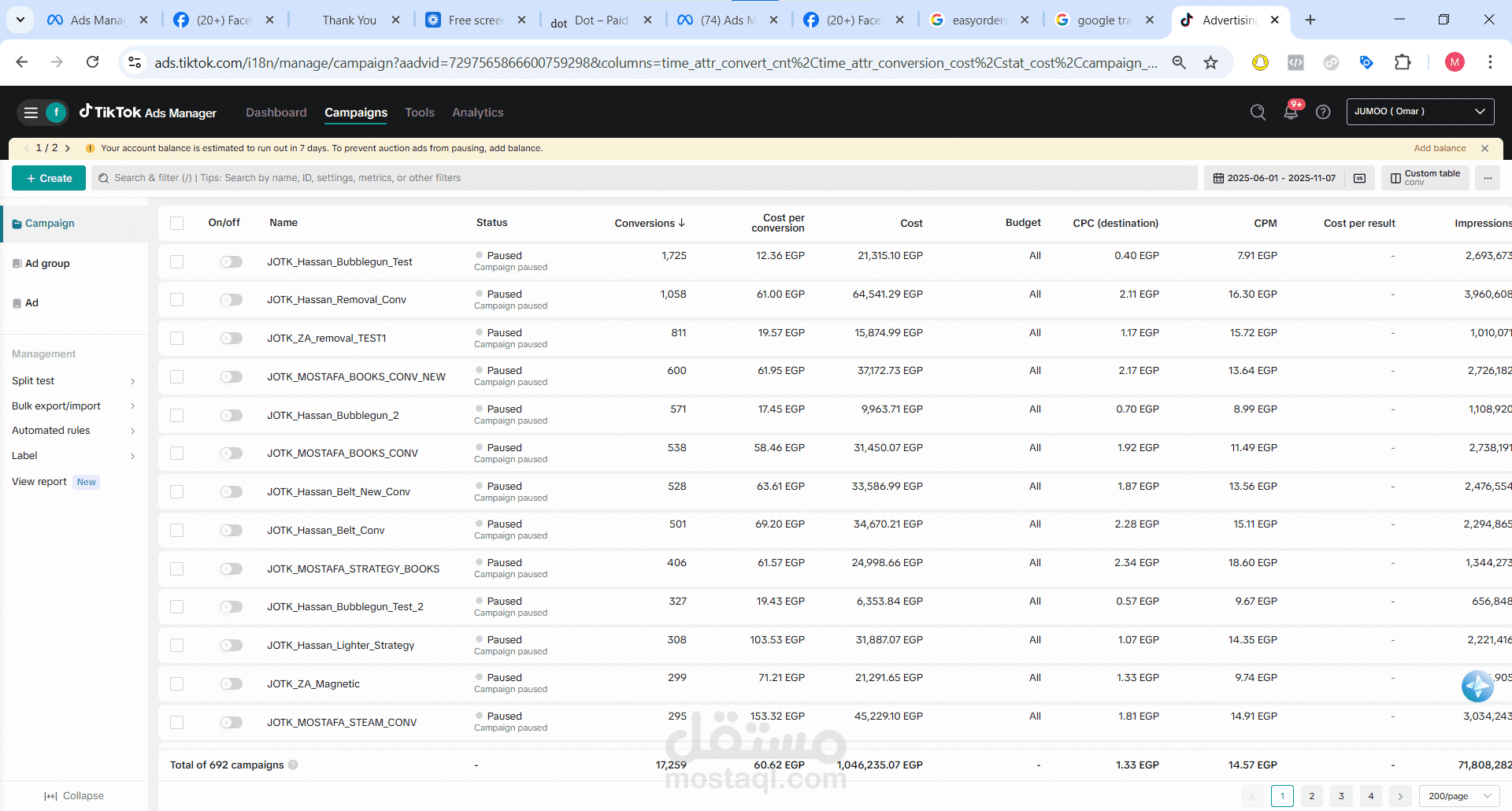
Task: Go to the next page arrow in pagination
Action: point(1400,796)
